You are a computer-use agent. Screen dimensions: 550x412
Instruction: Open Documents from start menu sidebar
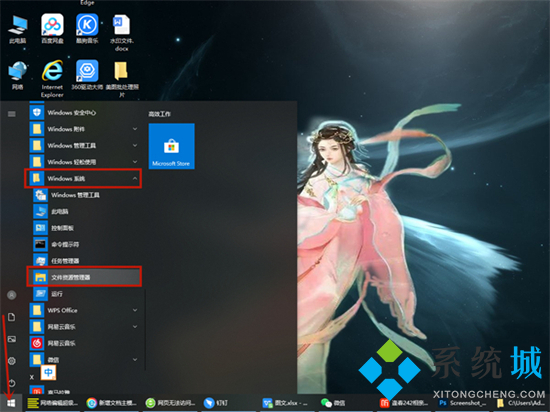click(12, 317)
